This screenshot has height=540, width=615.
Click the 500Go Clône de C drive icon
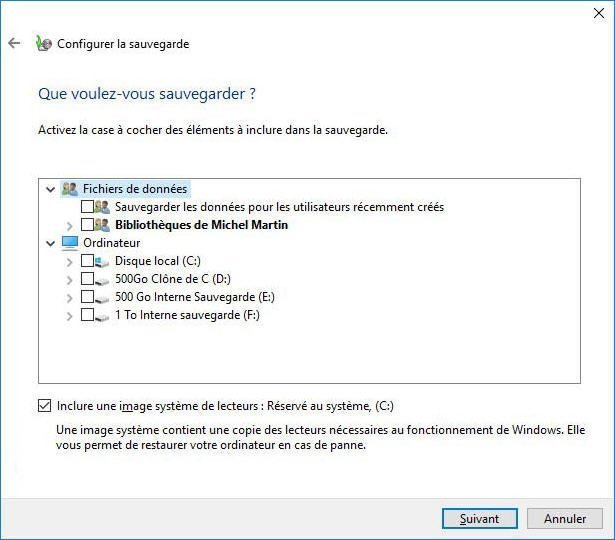click(103, 279)
